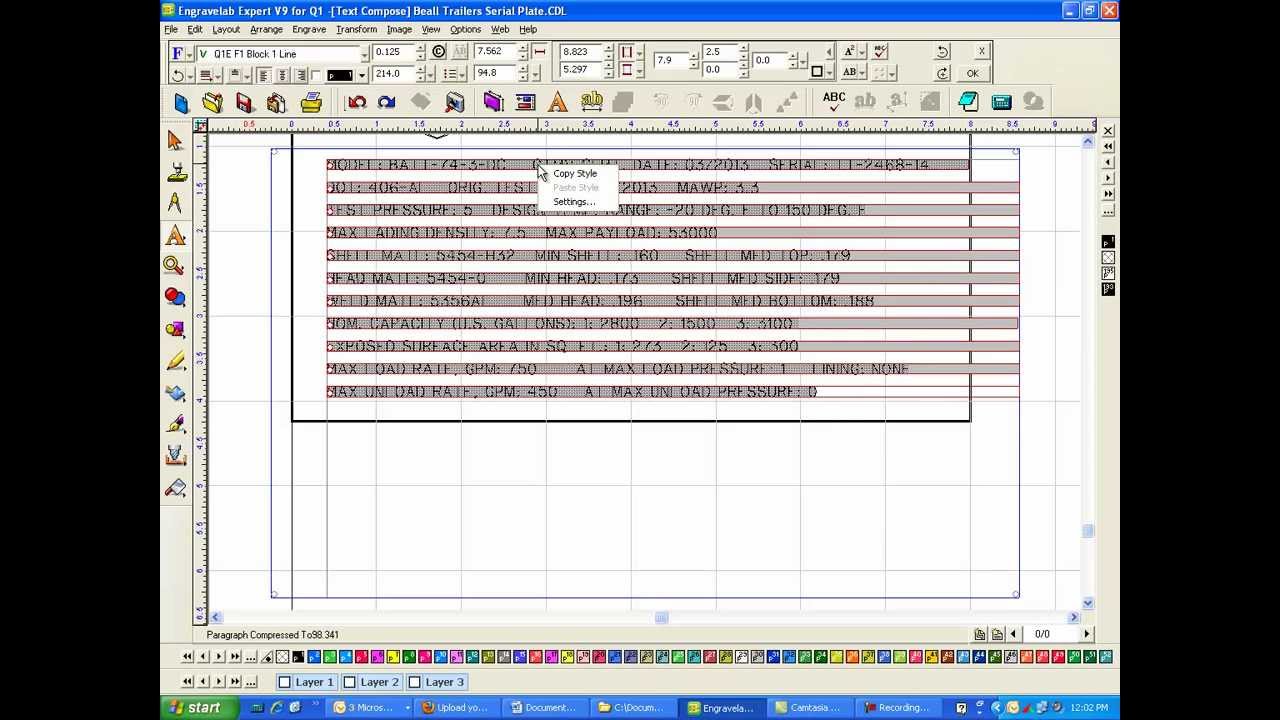The image size is (1280, 720).
Task: Click the teal eraser-shaped toolbar icon
Action: click(x=968, y=102)
